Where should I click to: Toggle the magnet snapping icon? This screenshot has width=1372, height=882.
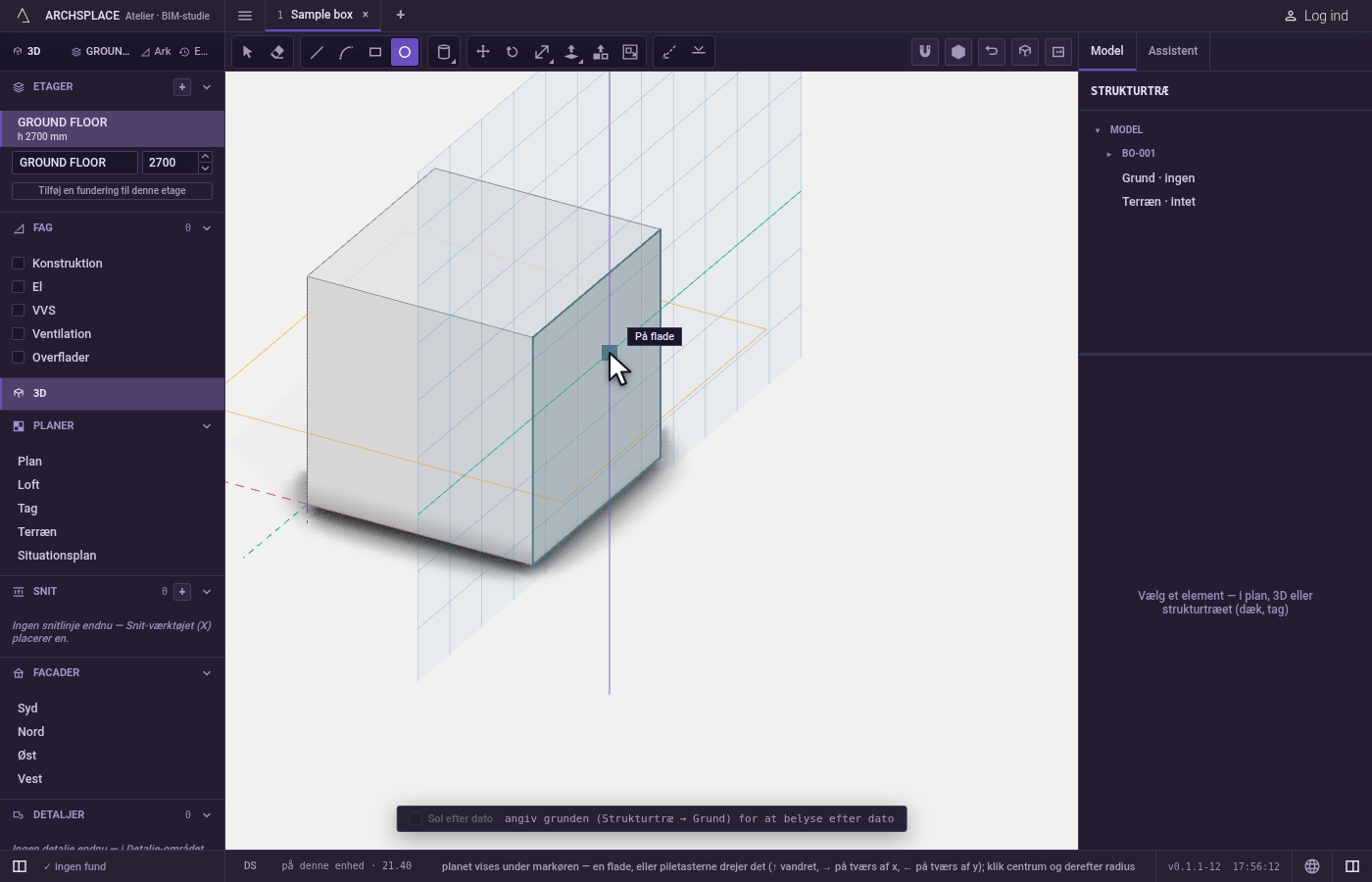point(925,52)
